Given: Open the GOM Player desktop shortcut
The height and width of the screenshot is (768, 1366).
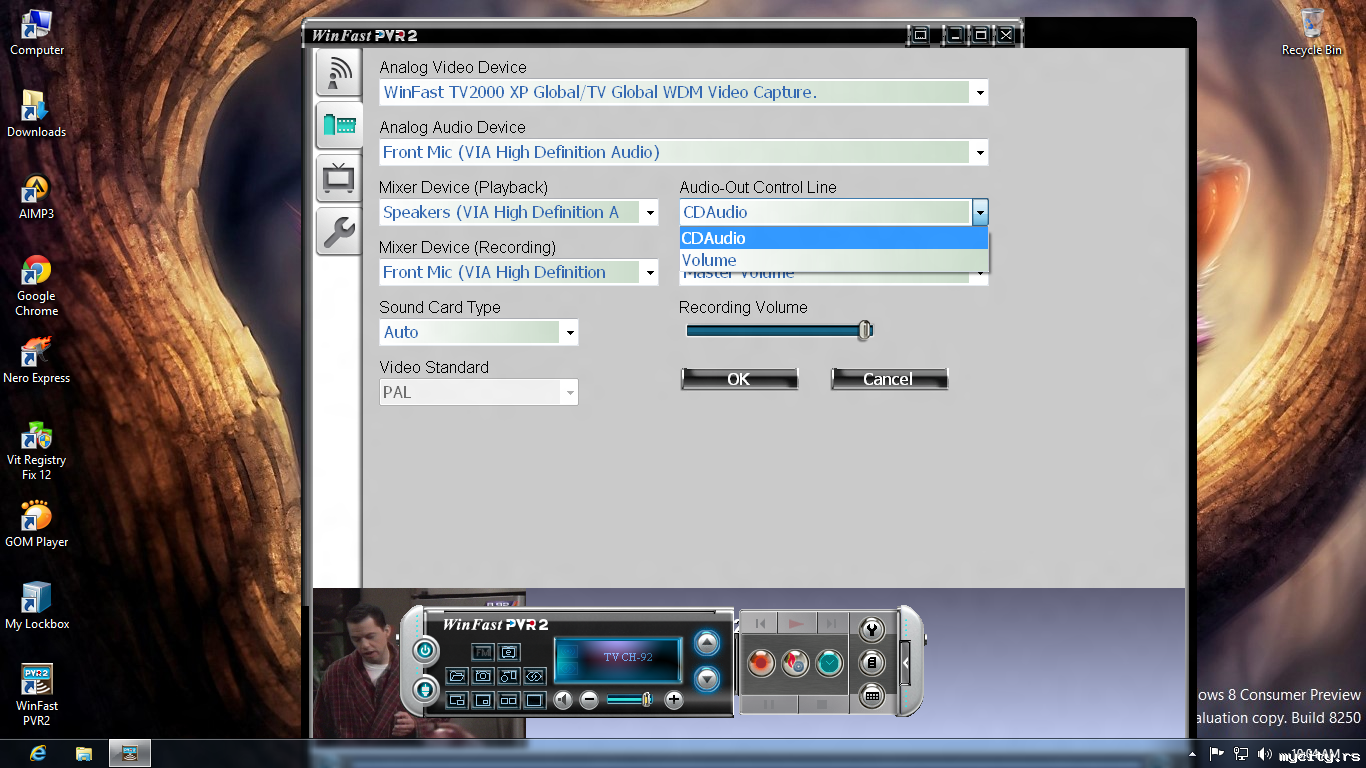Looking at the screenshot, I should tap(36, 524).
